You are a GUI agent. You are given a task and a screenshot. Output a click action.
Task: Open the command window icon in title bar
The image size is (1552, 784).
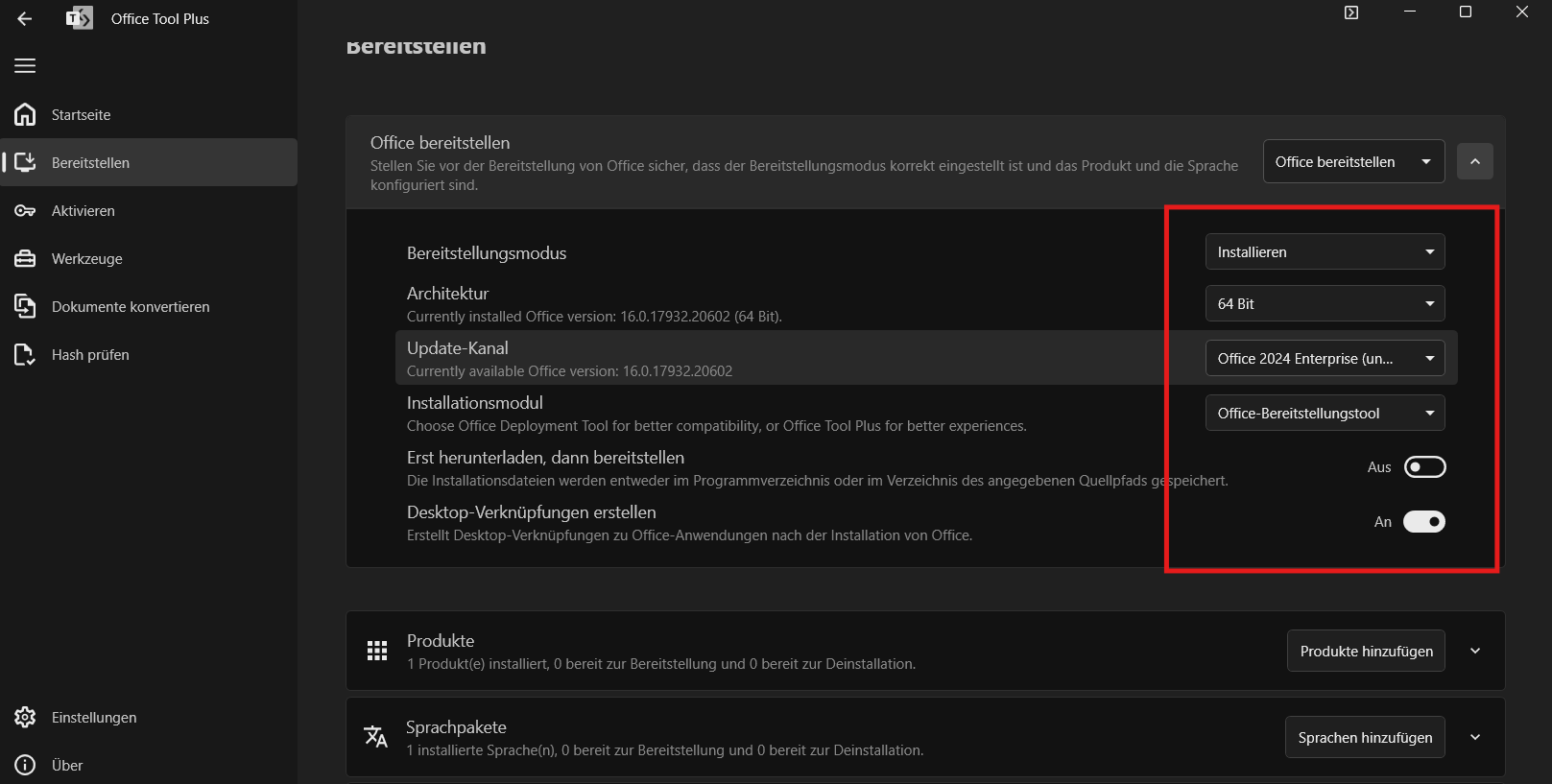point(1351,12)
